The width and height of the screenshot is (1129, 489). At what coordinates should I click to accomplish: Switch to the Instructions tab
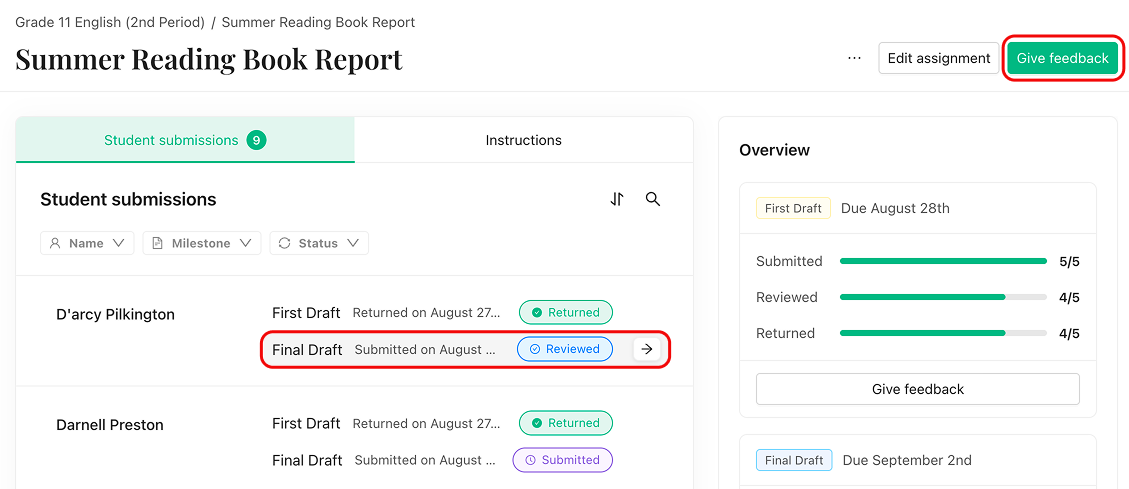coord(523,140)
